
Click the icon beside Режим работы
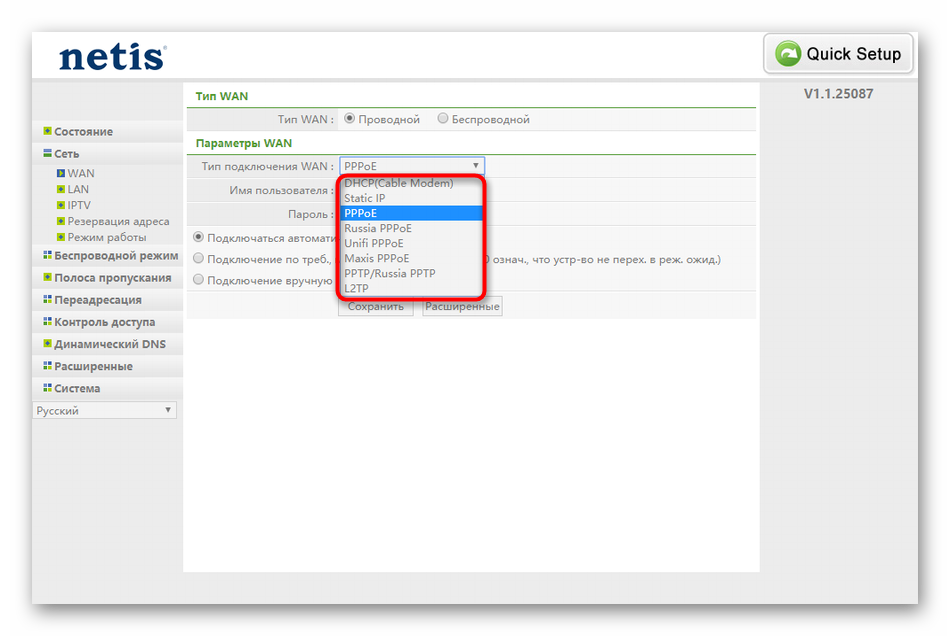[61, 237]
